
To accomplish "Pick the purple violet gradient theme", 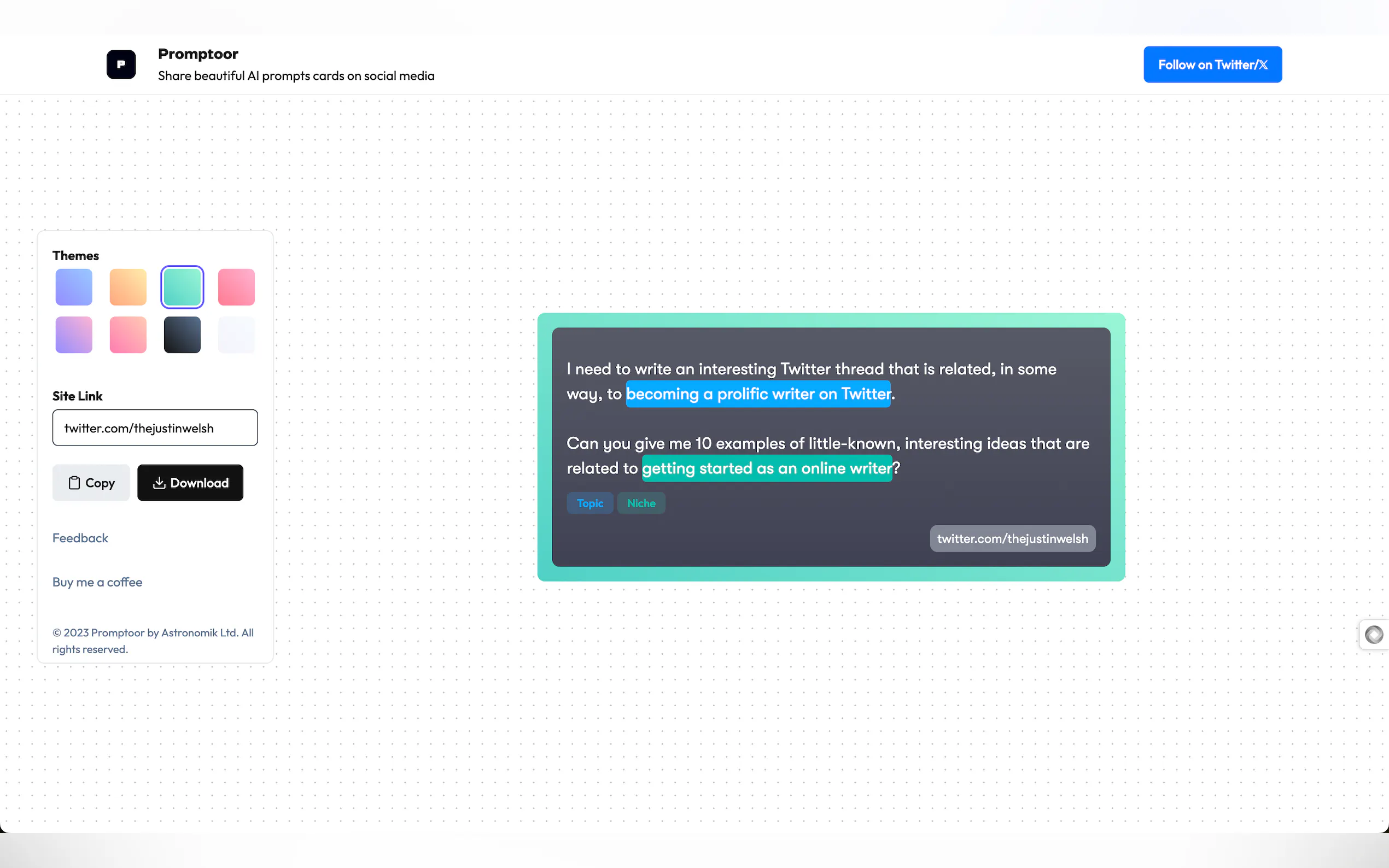I will tap(73, 335).
